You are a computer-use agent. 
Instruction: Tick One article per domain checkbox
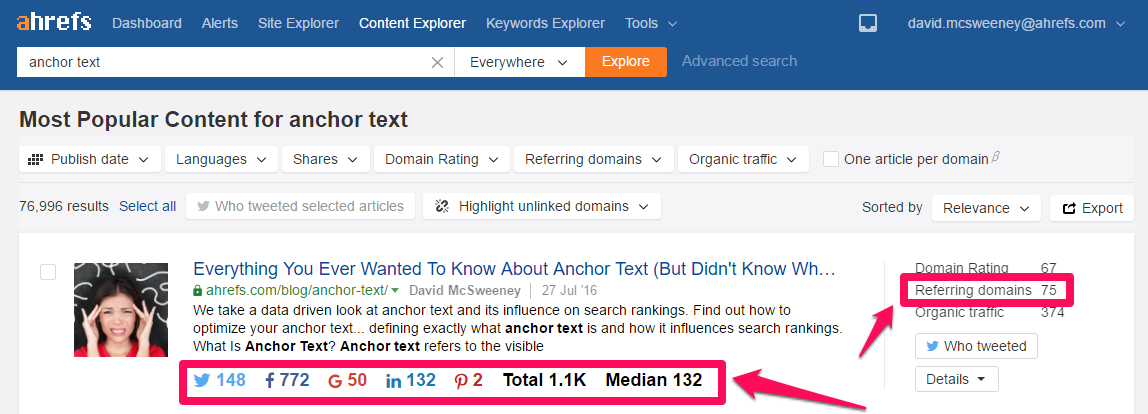click(831, 159)
